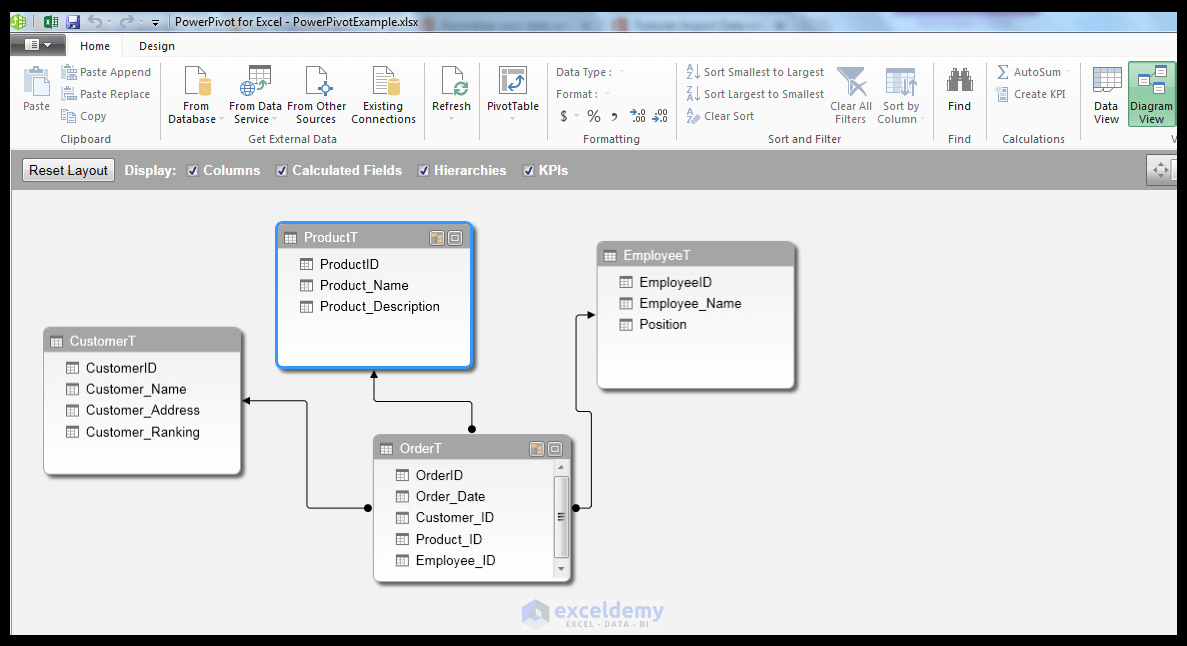Click the diagram fit-to-screen navigation icon

(x=1161, y=170)
